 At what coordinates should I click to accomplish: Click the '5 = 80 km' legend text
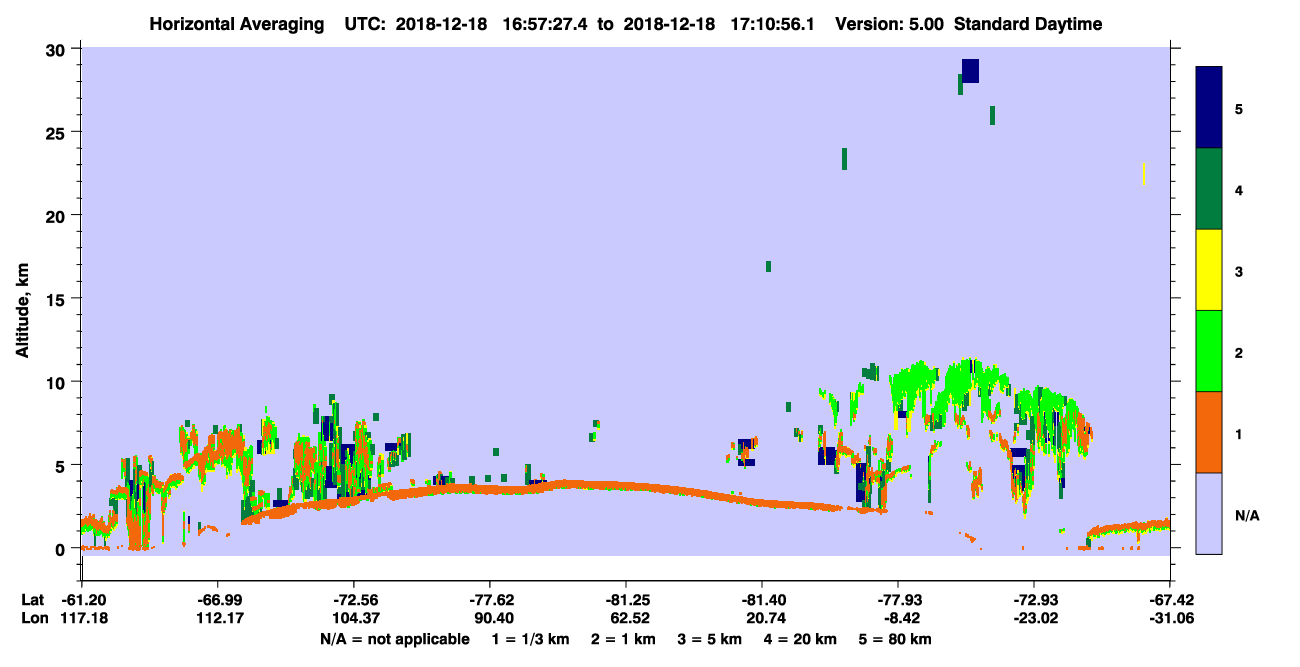point(895,639)
